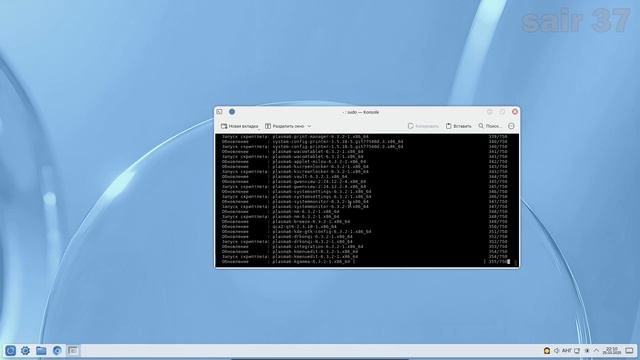Select the Konsole task entry on taskbar

pos(73,351)
